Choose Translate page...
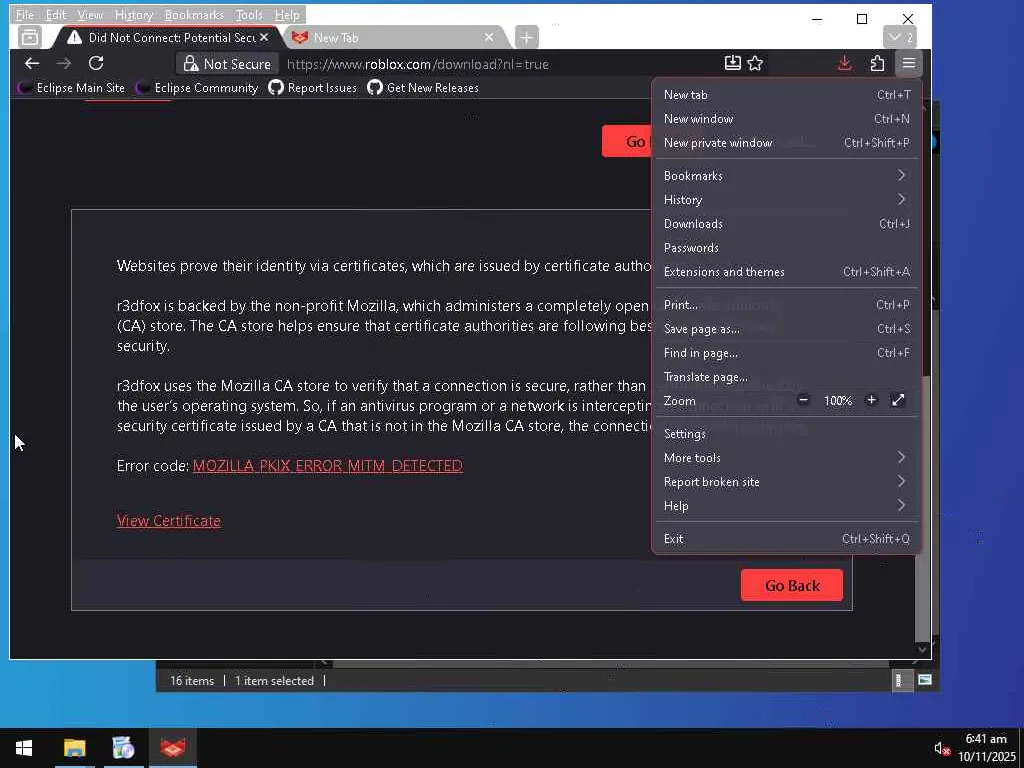Screen dimensions: 1024x768 tap(786, 377)
